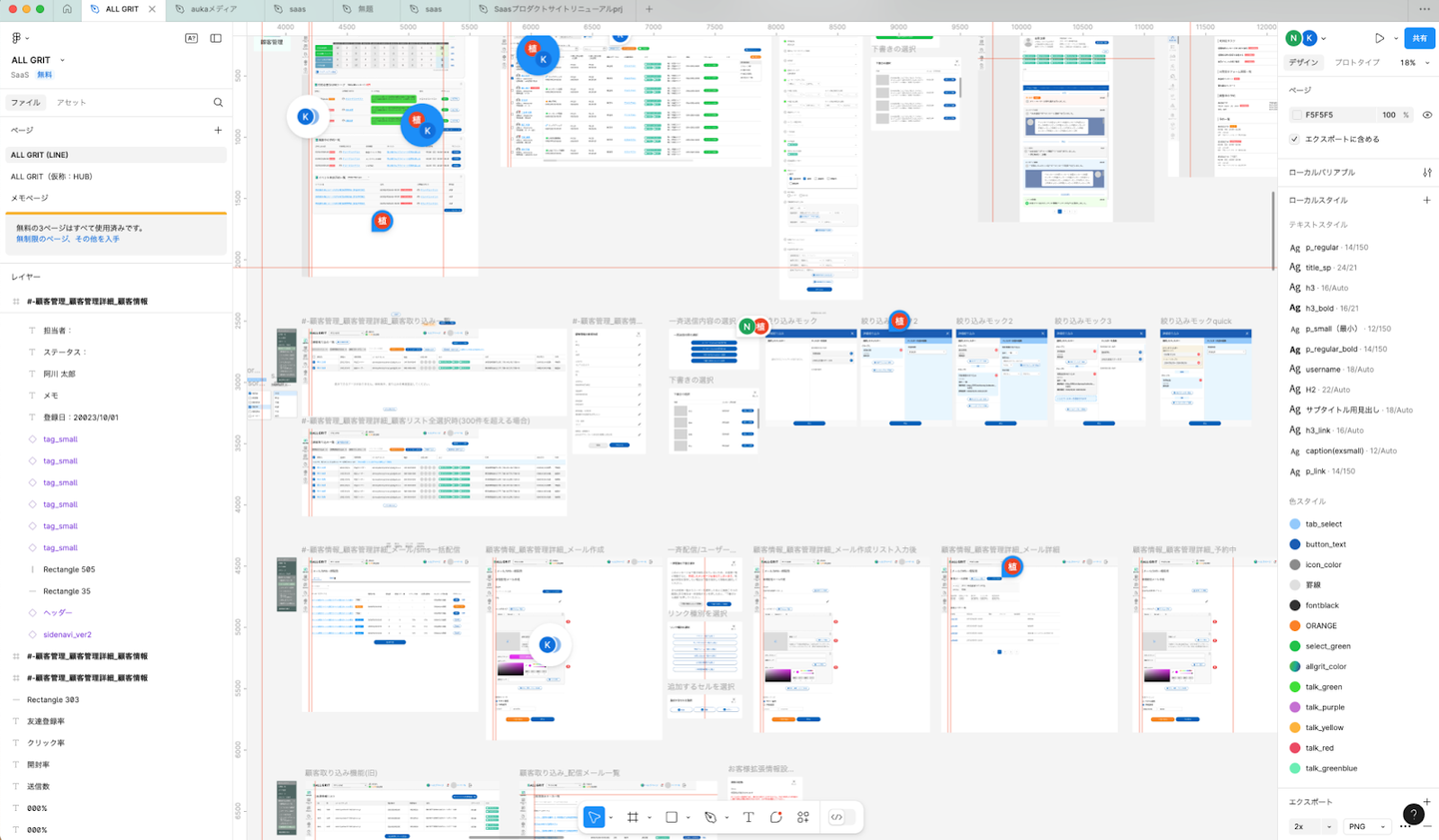Click the search icon in the file panel
Screen dimensions: 1439x840
click(x=218, y=102)
